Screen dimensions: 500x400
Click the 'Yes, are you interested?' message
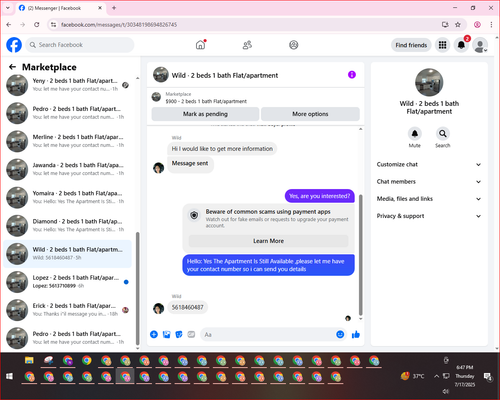tap(320, 196)
